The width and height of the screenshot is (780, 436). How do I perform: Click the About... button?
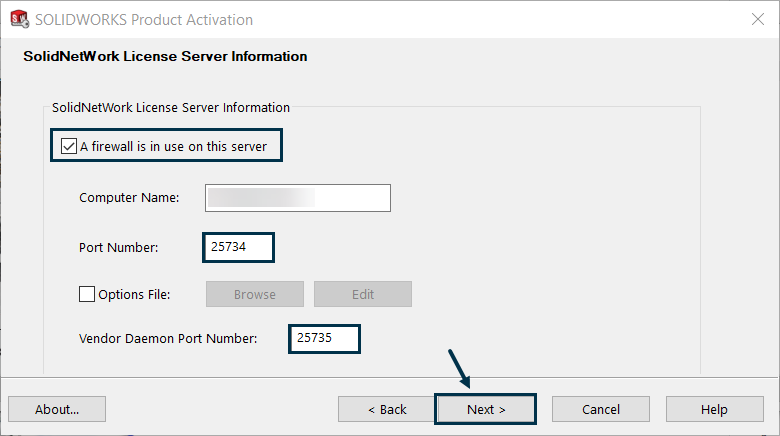(57, 409)
